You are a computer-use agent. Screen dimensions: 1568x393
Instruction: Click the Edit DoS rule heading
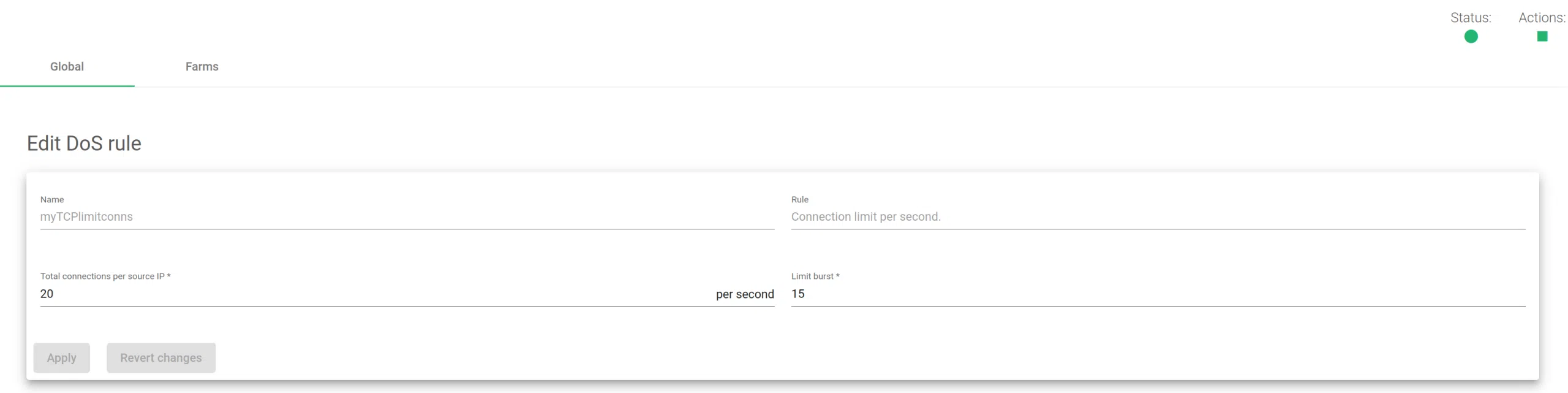click(x=84, y=143)
